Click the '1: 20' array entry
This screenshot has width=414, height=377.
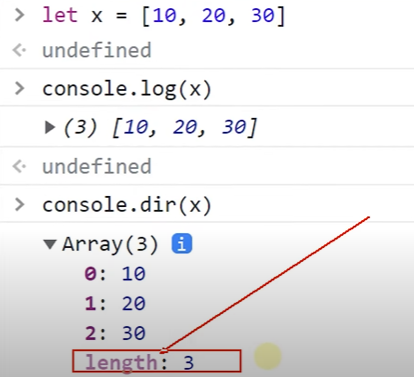pos(115,303)
